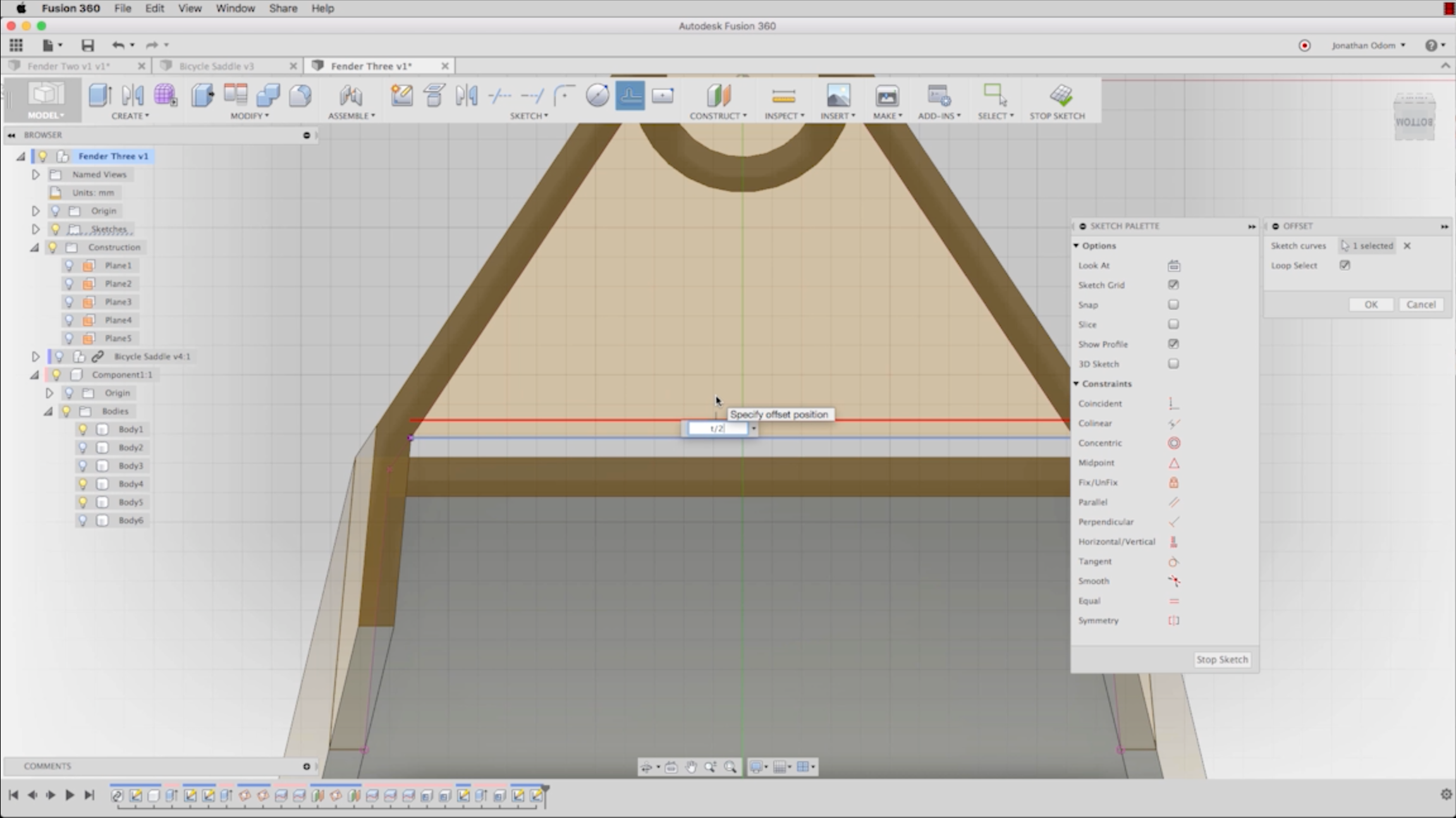
Task: Click the Concentric constraint icon
Action: pyautogui.click(x=1173, y=443)
